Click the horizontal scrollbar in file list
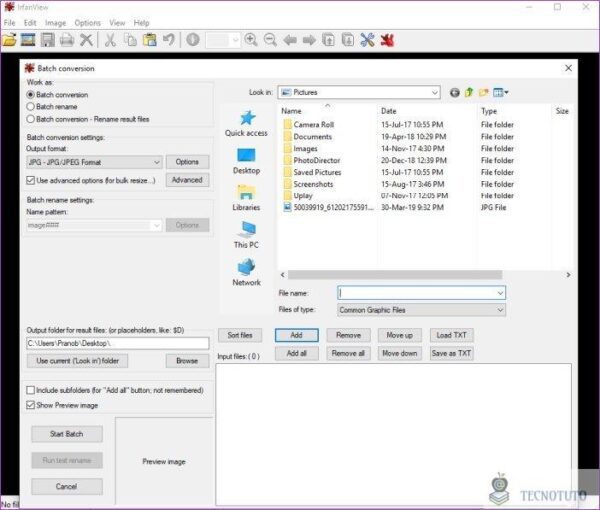This screenshot has width=600, height=510. point(395,275)
